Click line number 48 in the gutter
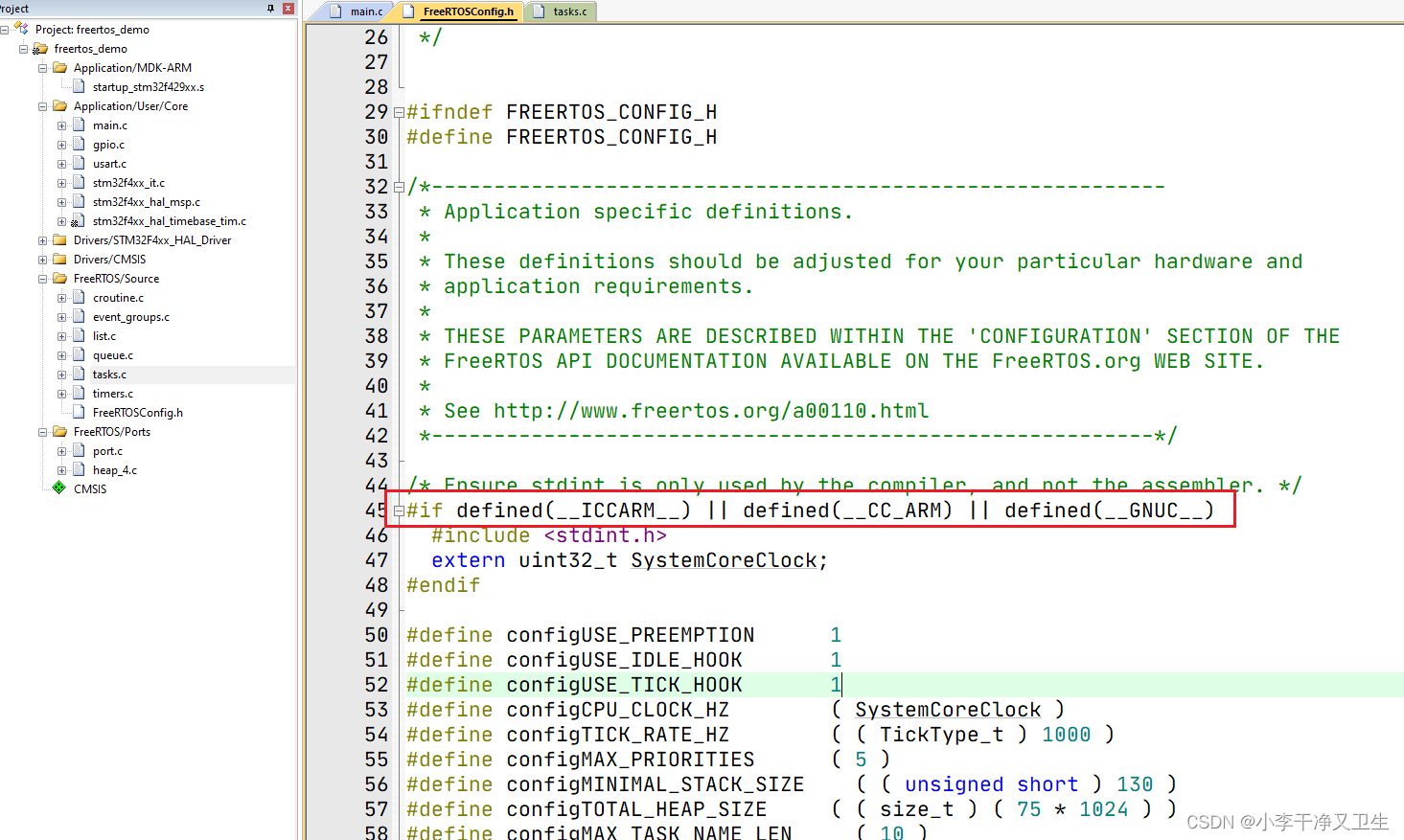 [376, 585]
